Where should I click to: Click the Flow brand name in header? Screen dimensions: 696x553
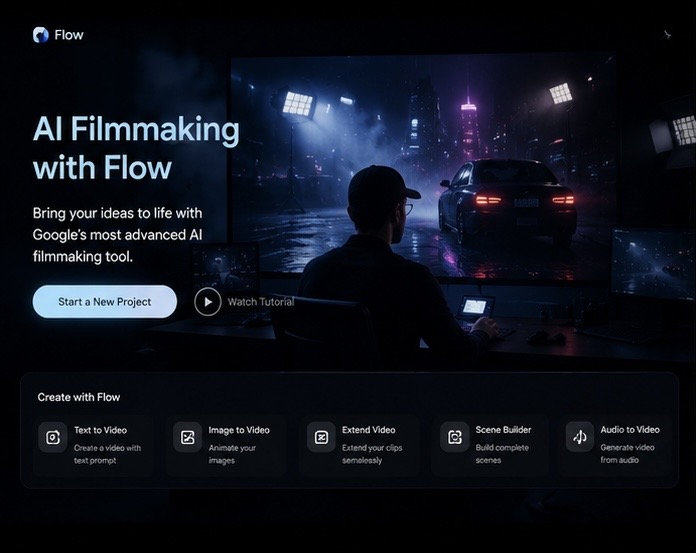coord(69,35)
